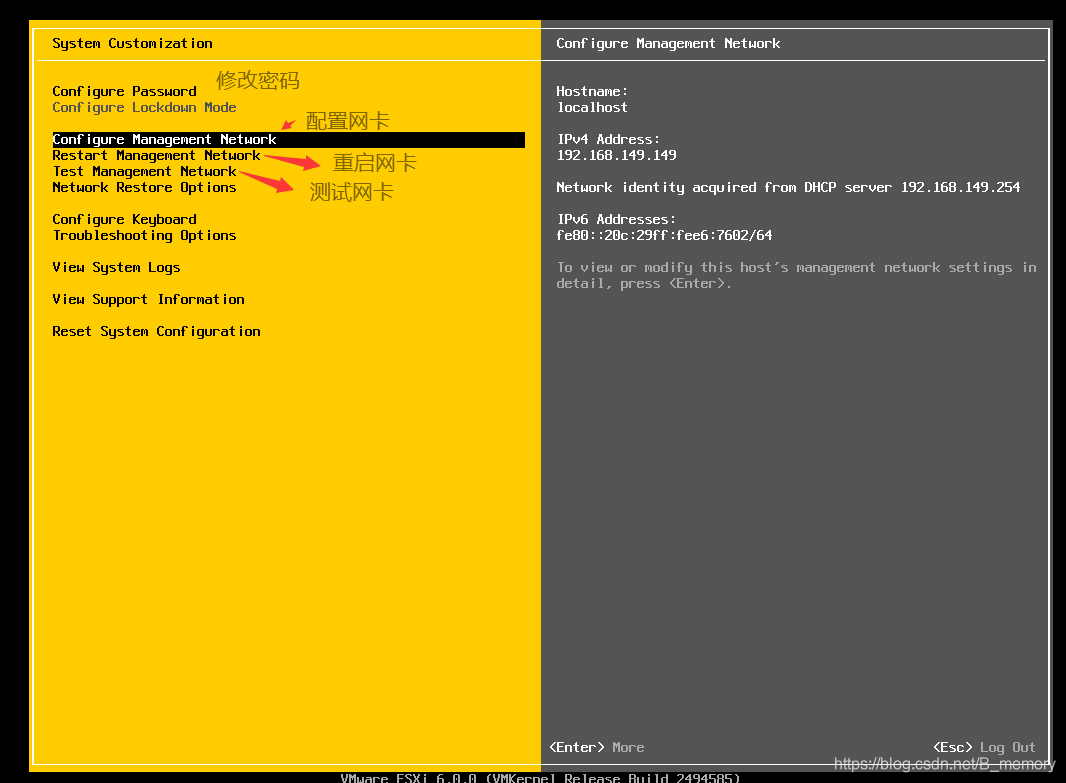Click the <Enter> More hint

[597, 747]
